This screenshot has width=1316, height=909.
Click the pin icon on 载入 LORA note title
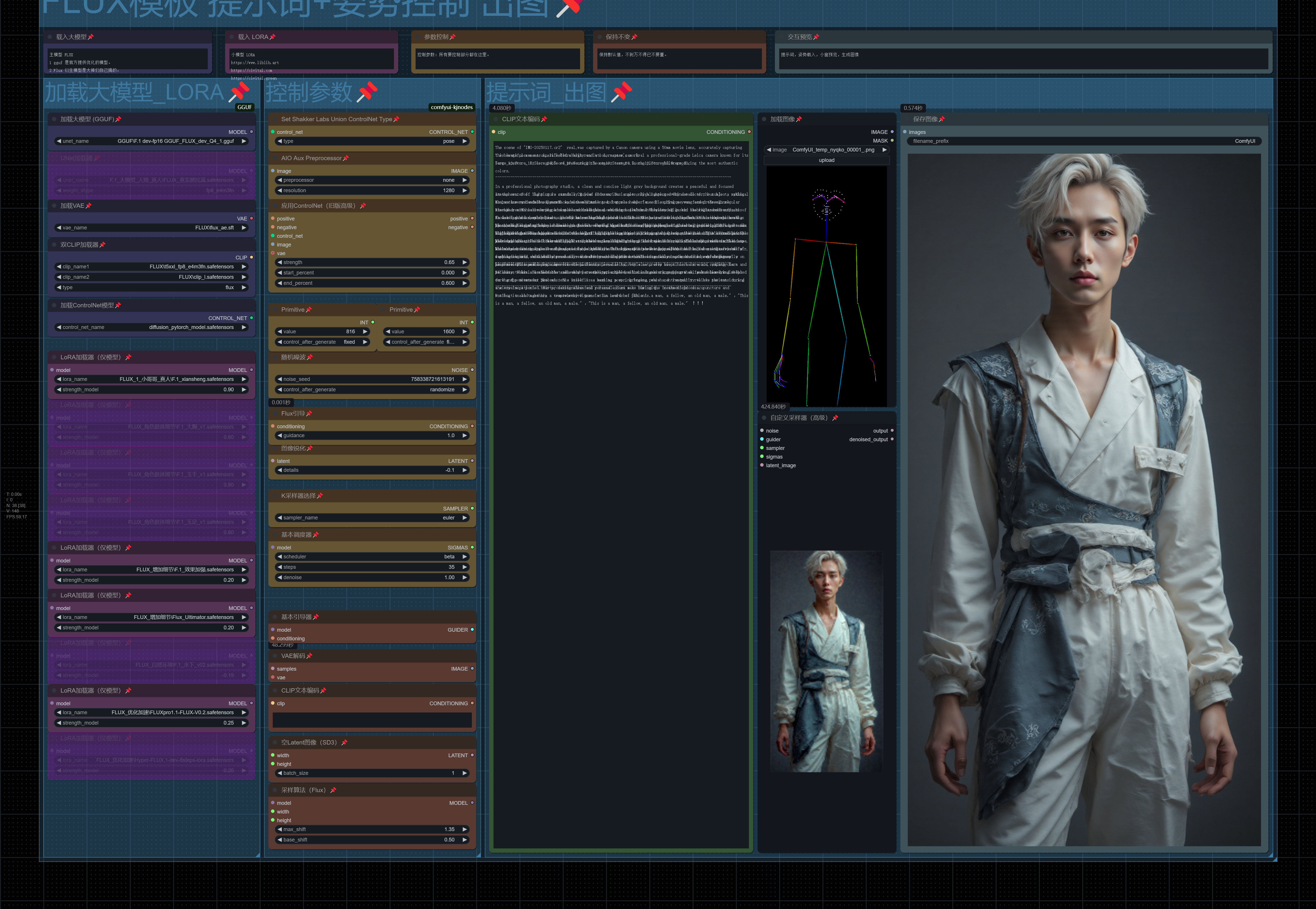coord(272,37)
